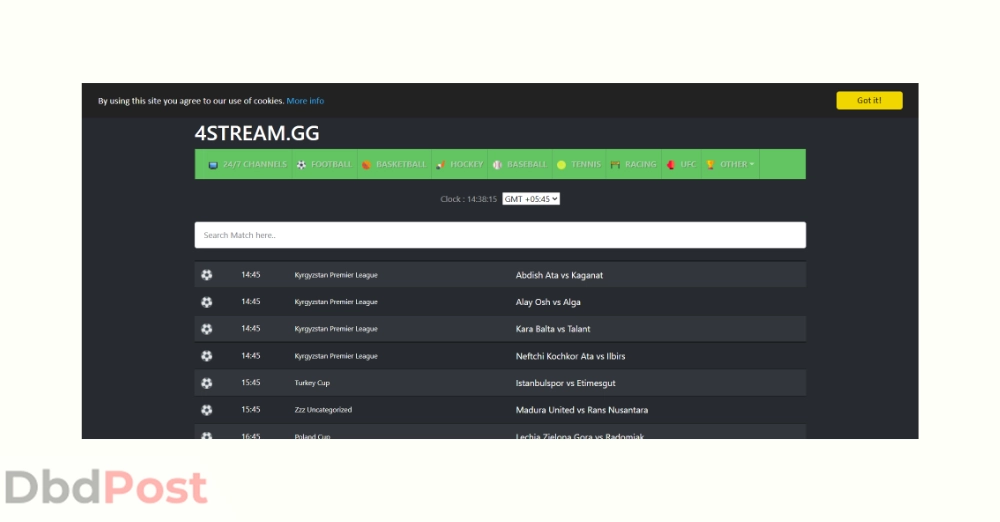The image size is (1000, 522).
Task: Go to the Basketball section
Action: (394, 165)
